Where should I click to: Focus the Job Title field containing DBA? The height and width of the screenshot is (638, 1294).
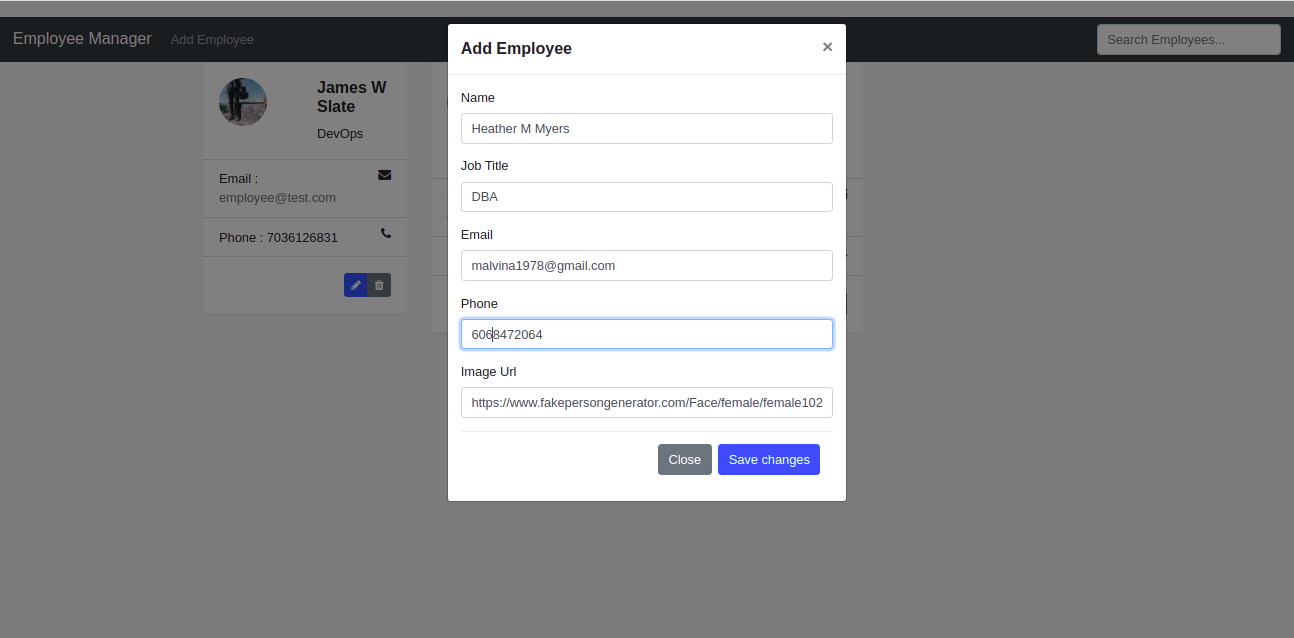tap(646, 197)
